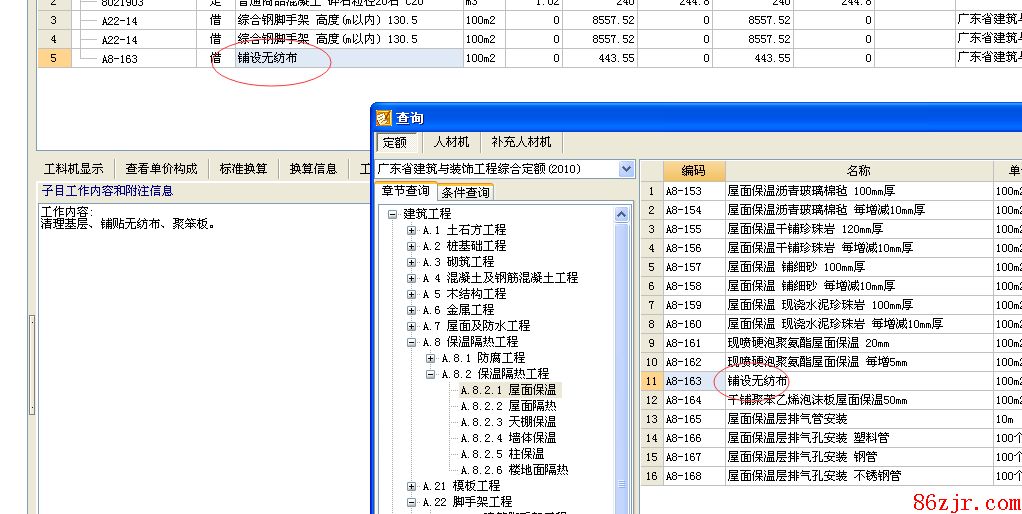The height and width of the screenshot is (514, 1022).
Task: Open the 条件查询 tab
Action: pyautogui.click(x=465, y=192)
